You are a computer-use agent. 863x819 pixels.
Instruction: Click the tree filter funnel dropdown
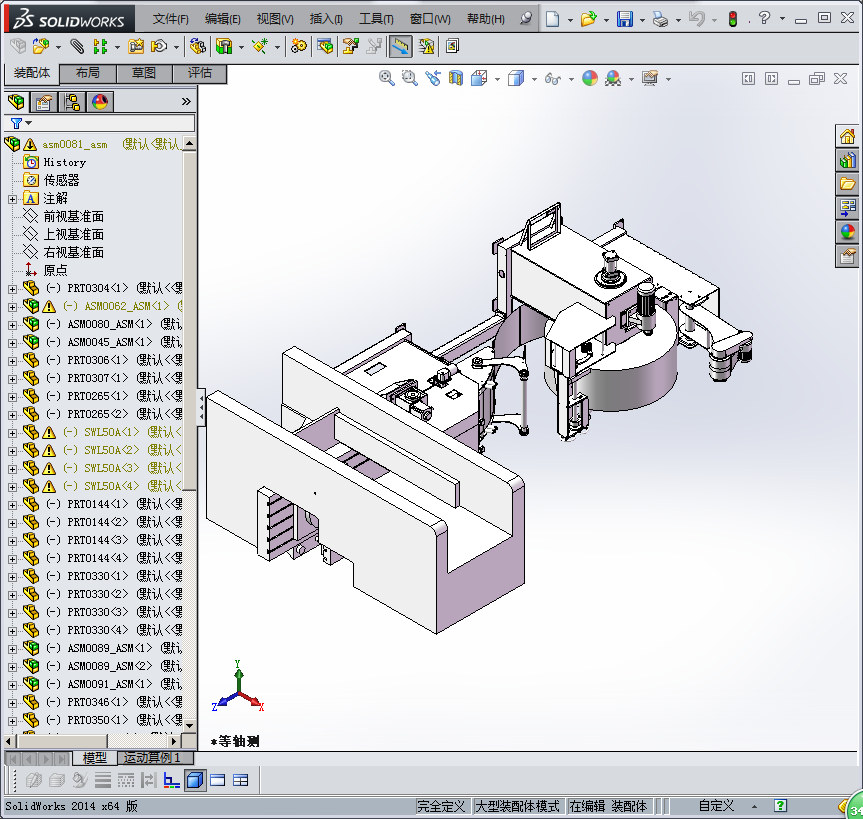[21, 123]
